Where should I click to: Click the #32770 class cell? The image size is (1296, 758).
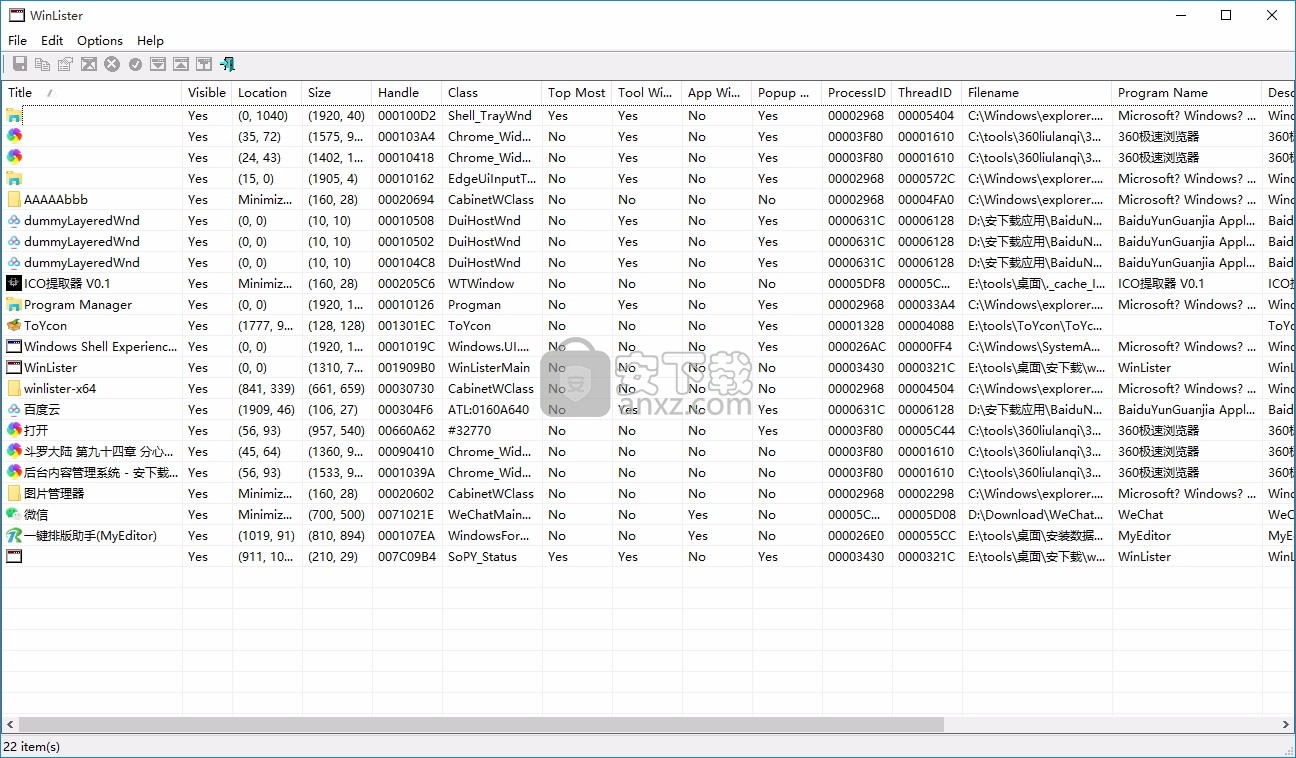click(470, 430)
